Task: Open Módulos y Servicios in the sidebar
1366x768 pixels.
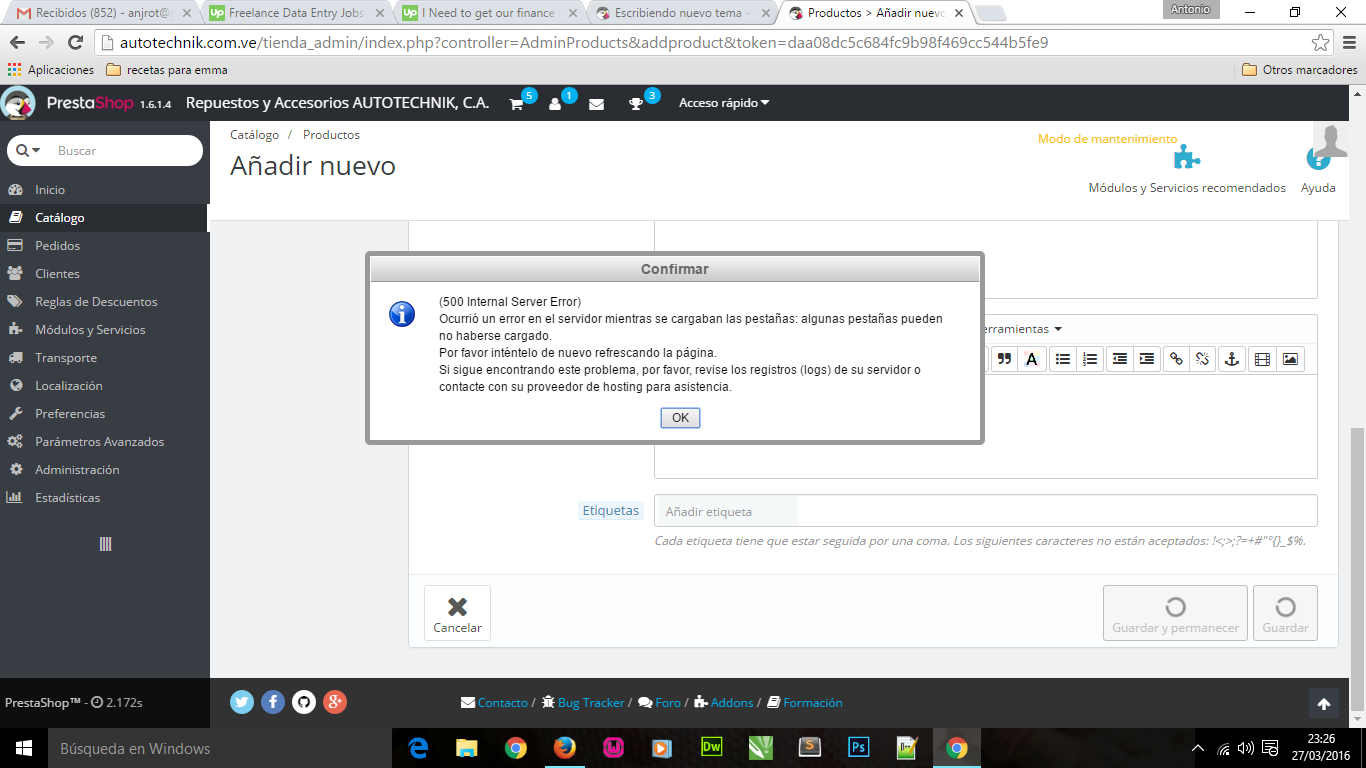Action: [x=105, y=329]
